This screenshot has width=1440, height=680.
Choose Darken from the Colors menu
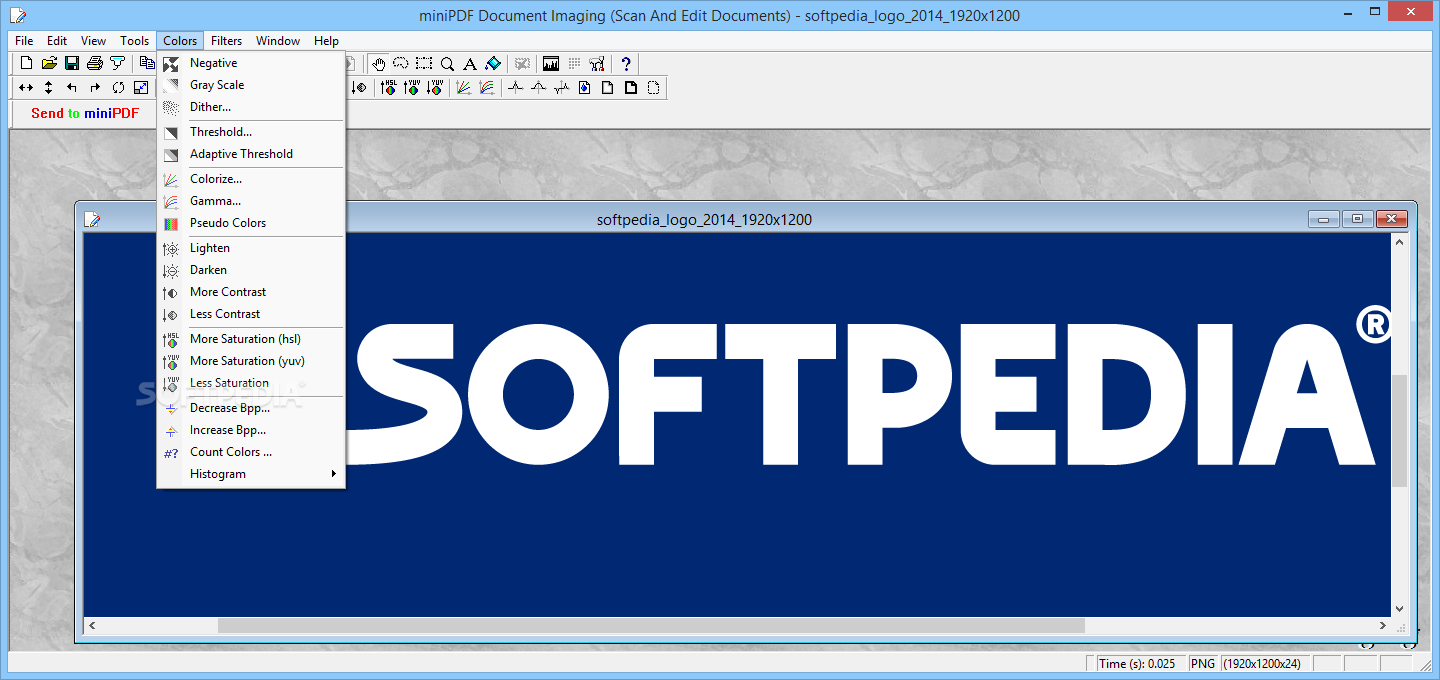[x=251, y=270]
